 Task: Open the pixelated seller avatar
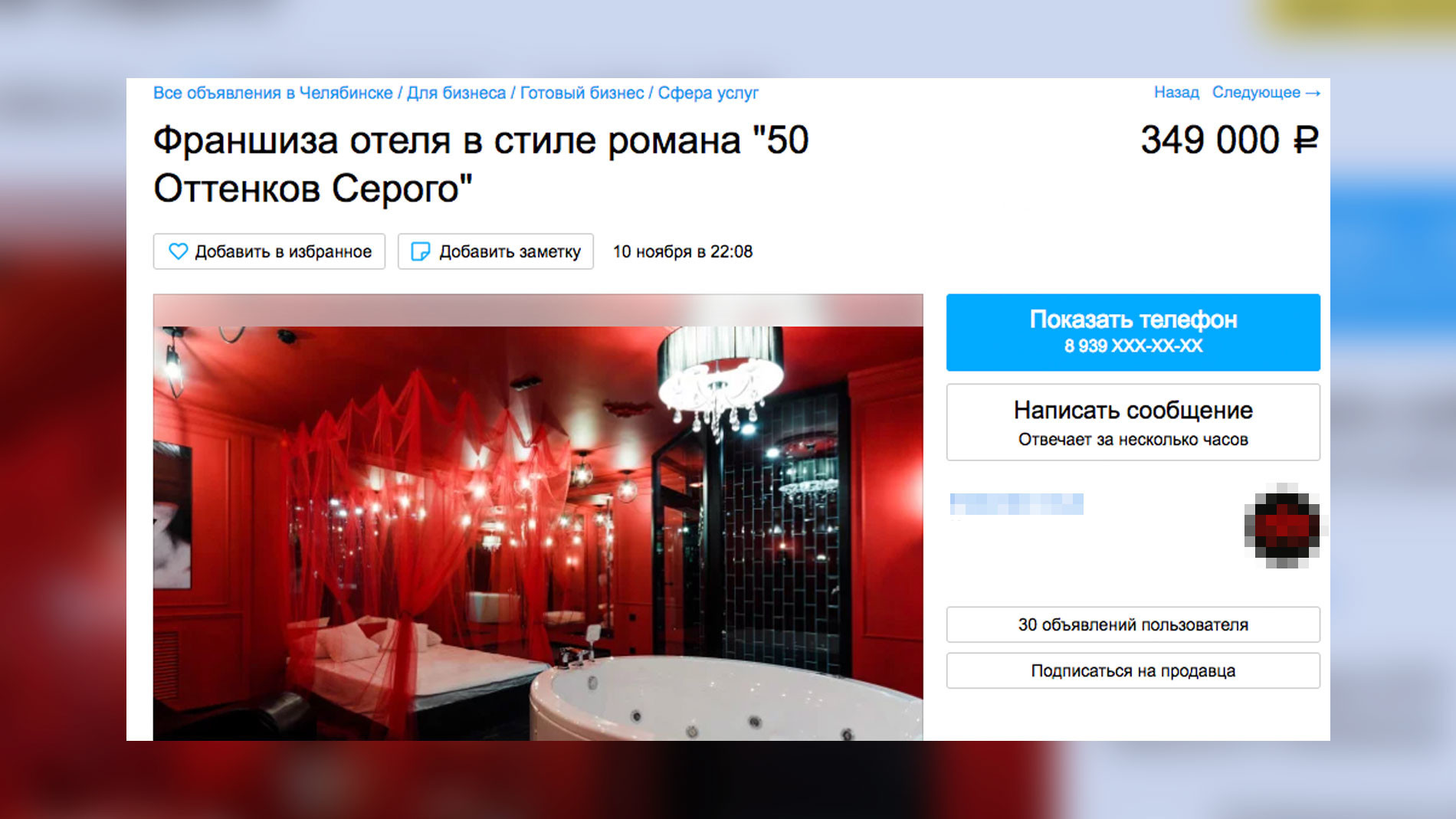tap(1285, 526)
